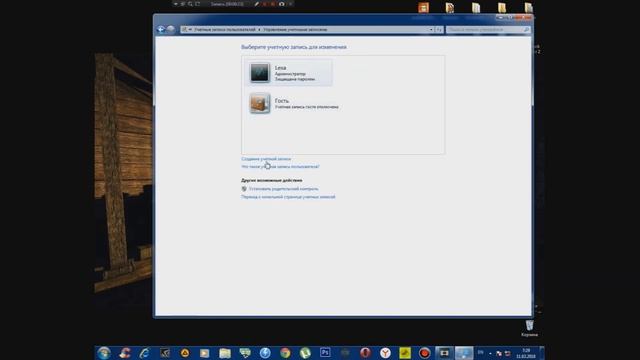Open Photoshop from taskbar
Screen dimensions: 640x360
325,353
